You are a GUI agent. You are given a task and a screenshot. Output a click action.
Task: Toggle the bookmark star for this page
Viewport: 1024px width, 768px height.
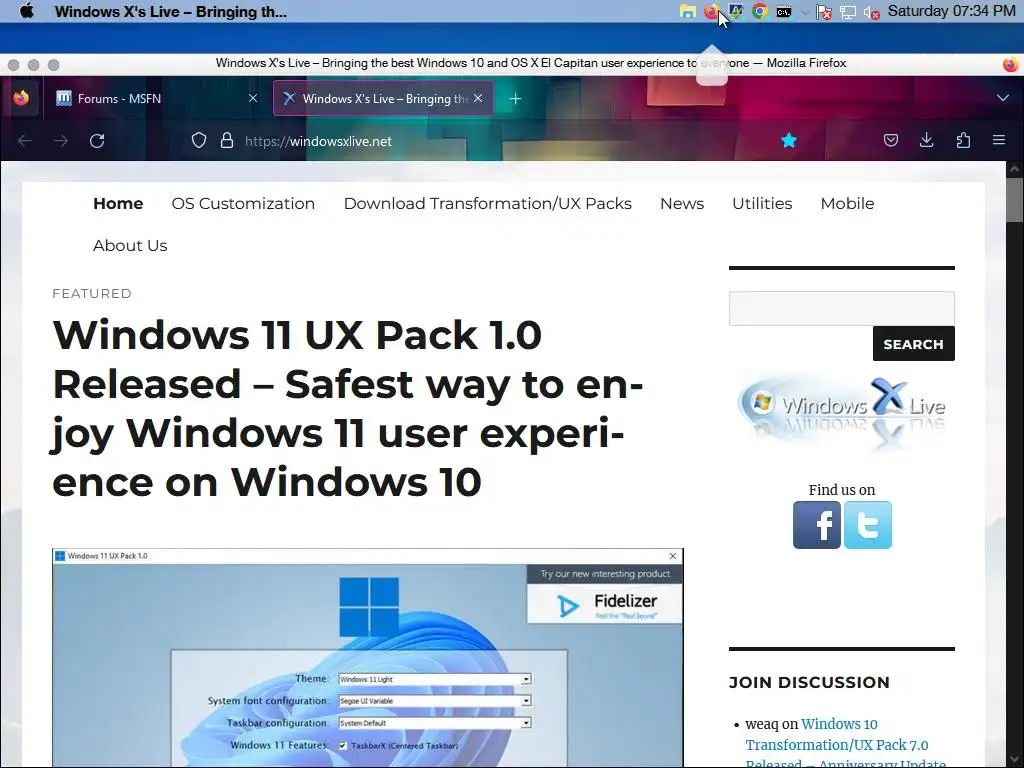tap(789, 140)
